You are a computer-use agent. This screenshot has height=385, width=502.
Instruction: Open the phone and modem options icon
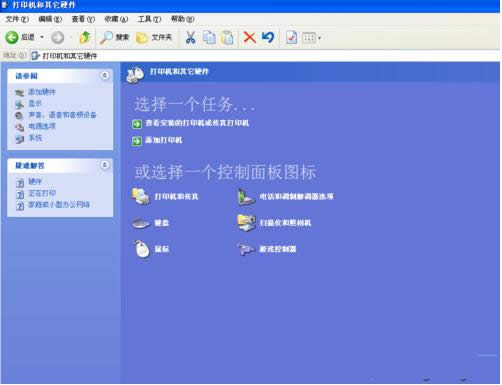(246, 196)
